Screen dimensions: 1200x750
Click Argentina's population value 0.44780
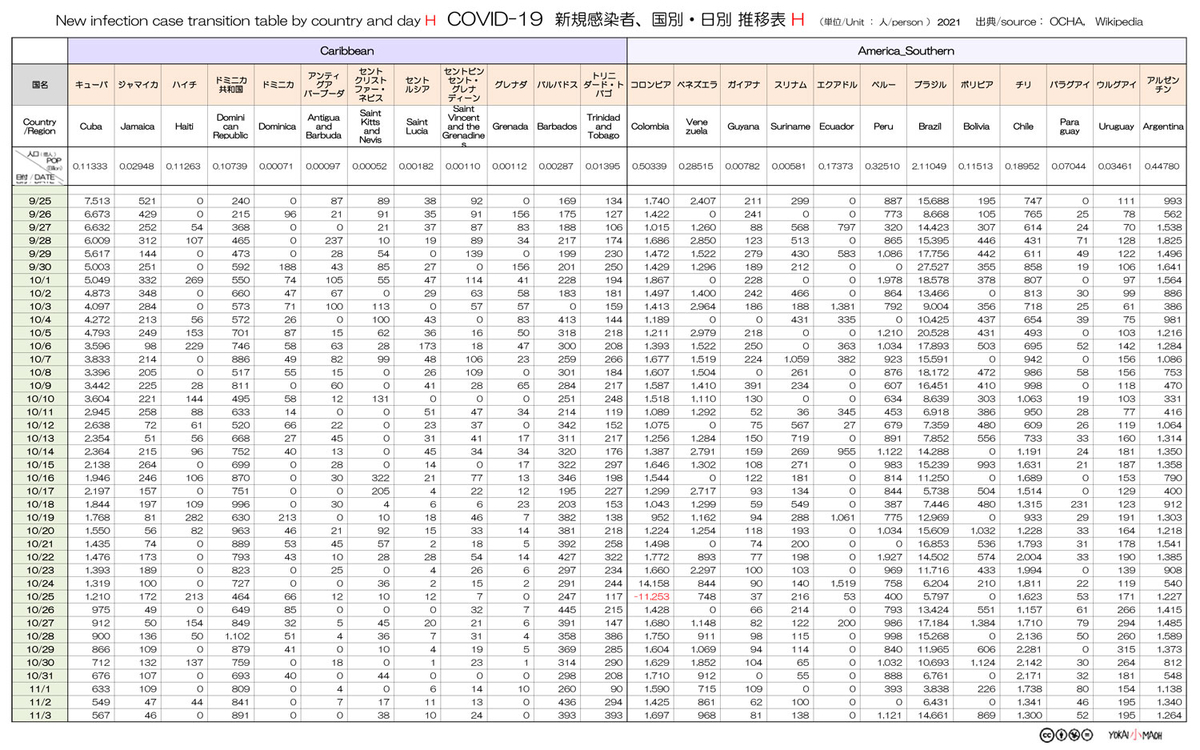[x=1161, y=166]
